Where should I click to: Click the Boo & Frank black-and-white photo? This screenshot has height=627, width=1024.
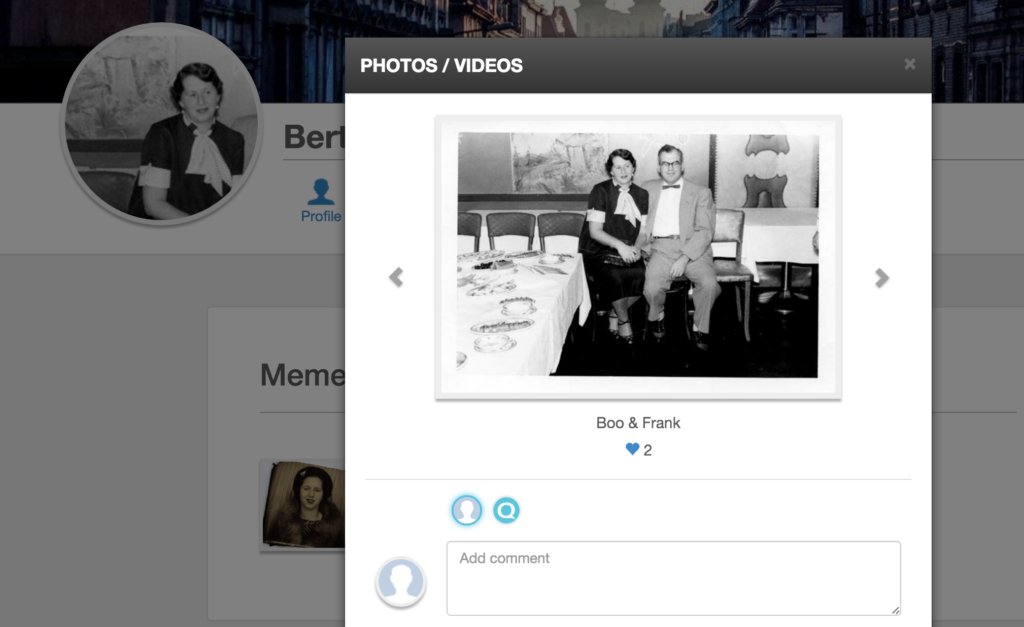638,256
